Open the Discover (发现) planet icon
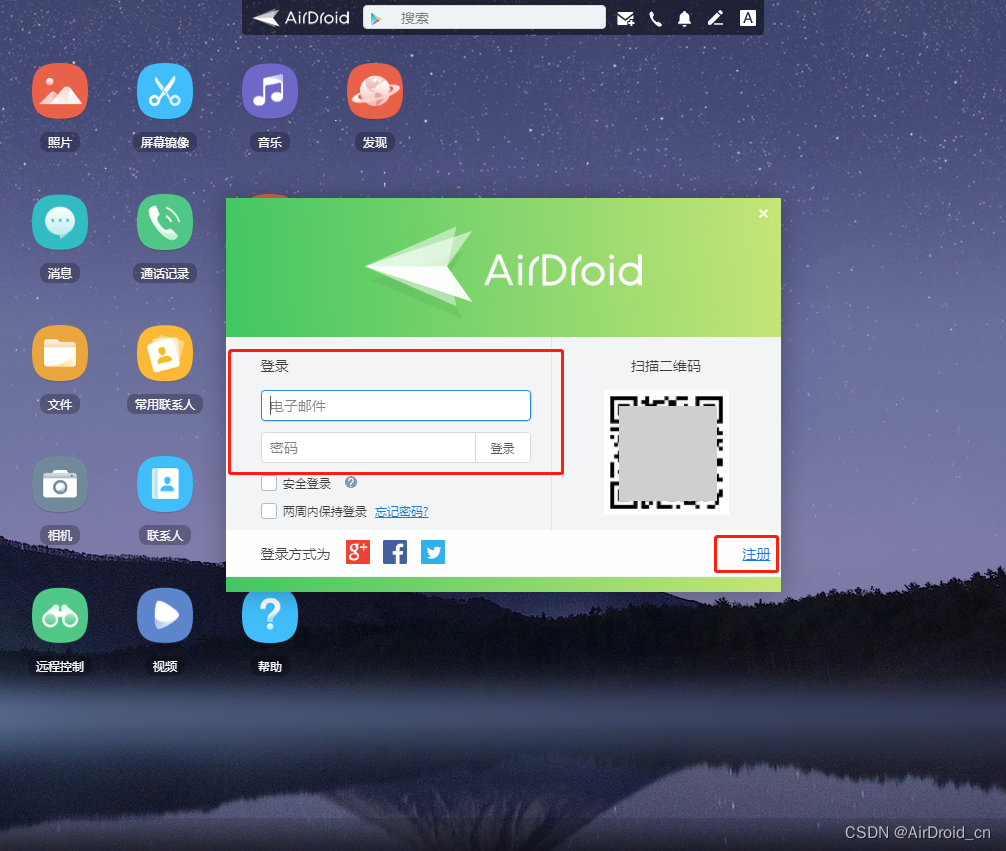 pyautogui.click(x=375, y=90)
